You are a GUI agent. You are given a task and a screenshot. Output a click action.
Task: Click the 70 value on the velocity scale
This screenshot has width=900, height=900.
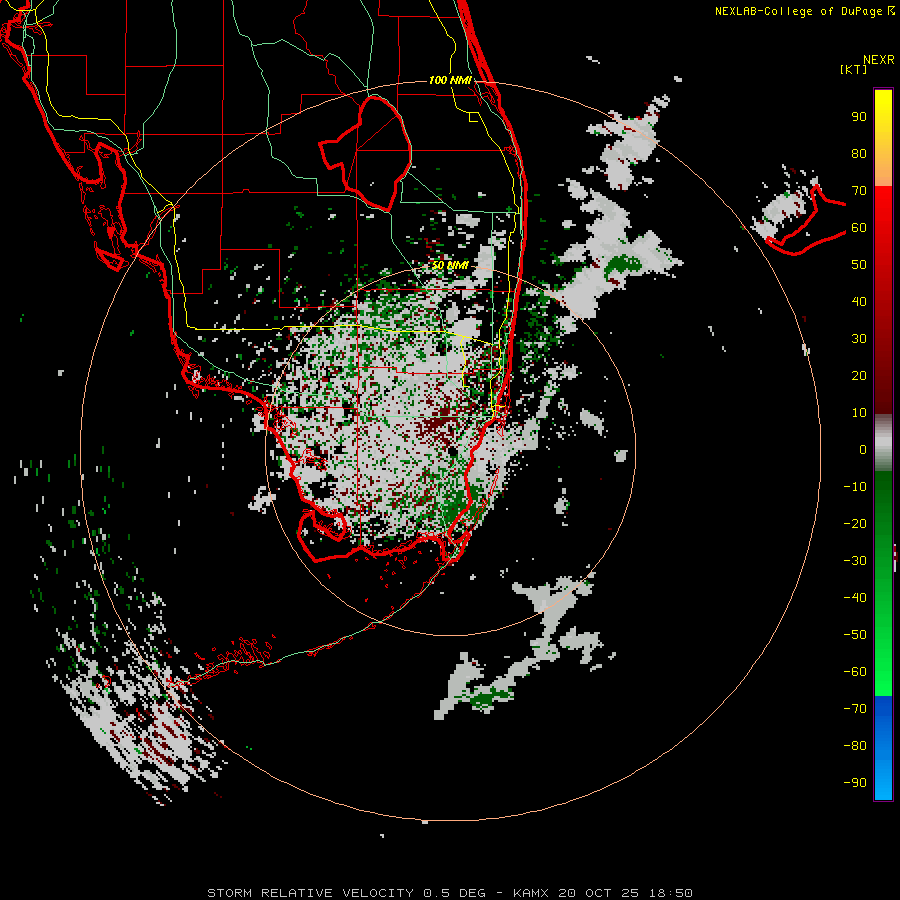859,191
